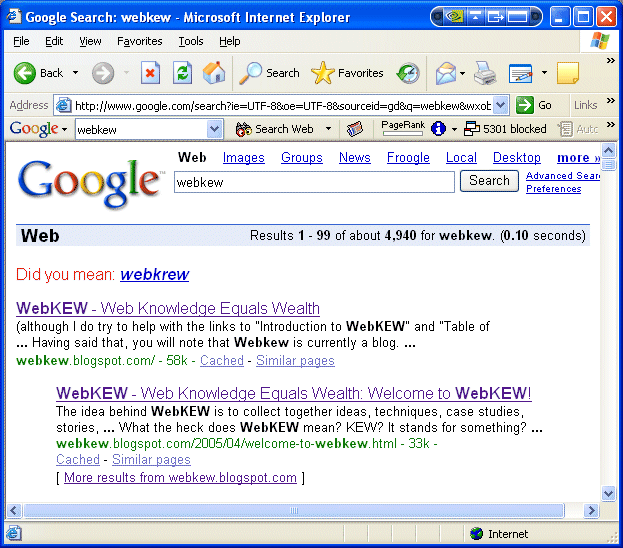623x548 pixels.
Task: Click the horizontal scrollbar thumb
Action: (294, 510)
